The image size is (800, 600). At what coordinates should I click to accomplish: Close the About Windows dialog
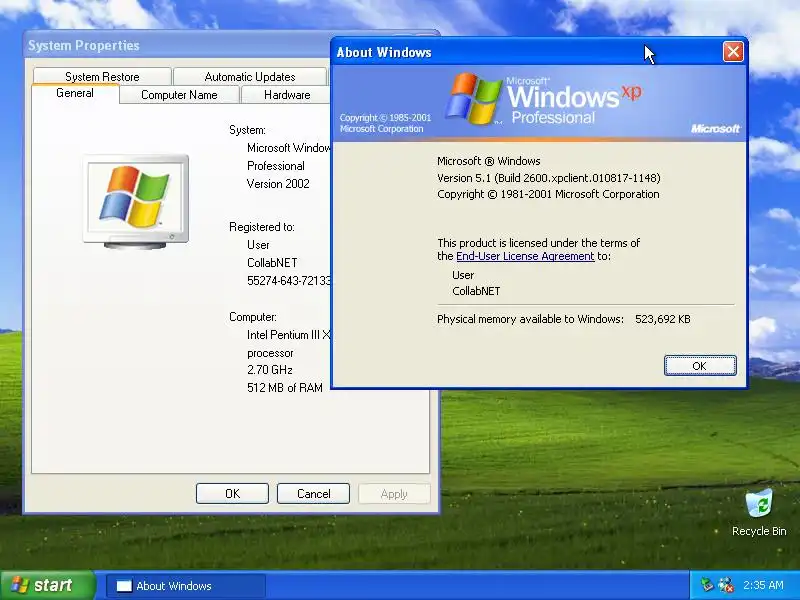pos(733,52)
